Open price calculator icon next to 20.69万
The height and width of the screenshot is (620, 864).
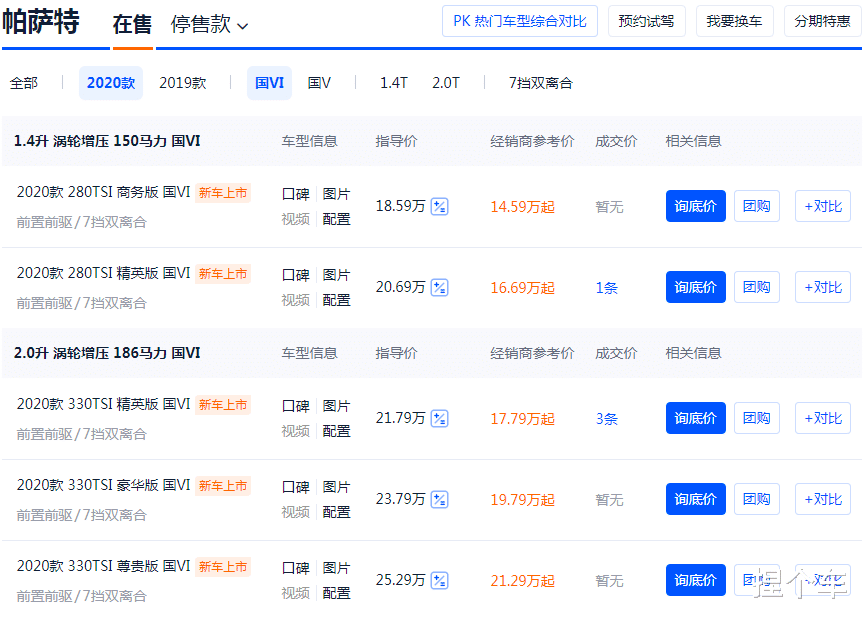pyautogui.click(x=439, y=288)
